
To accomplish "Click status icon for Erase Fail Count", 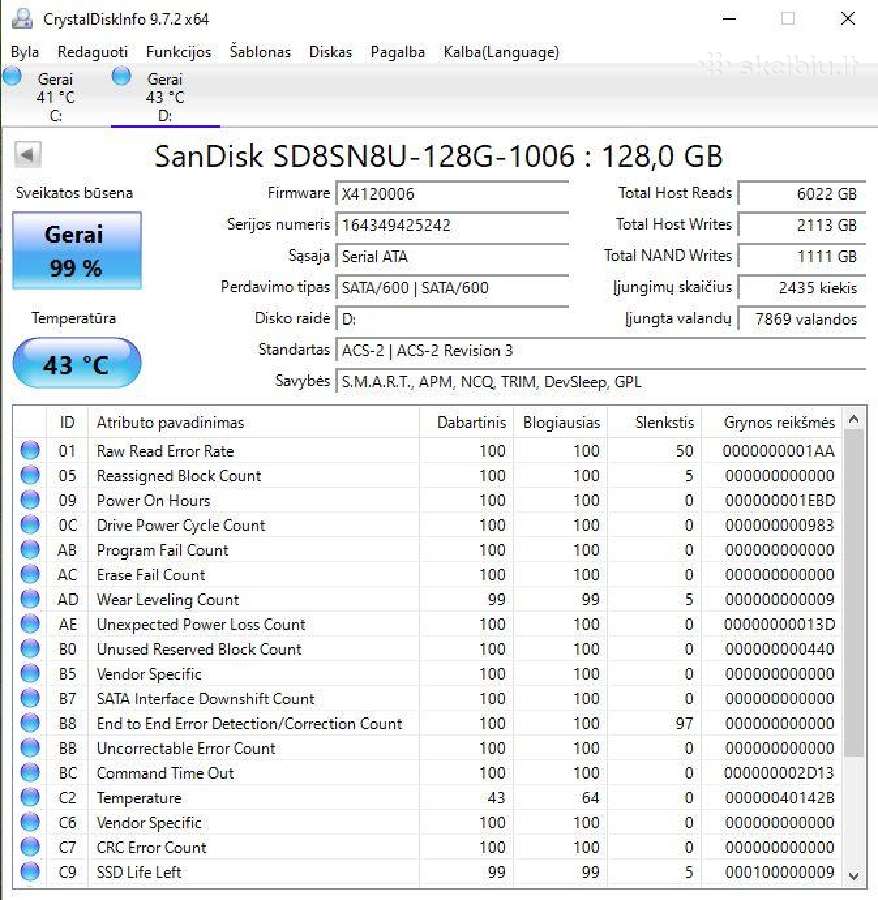I will pos(30,574).
